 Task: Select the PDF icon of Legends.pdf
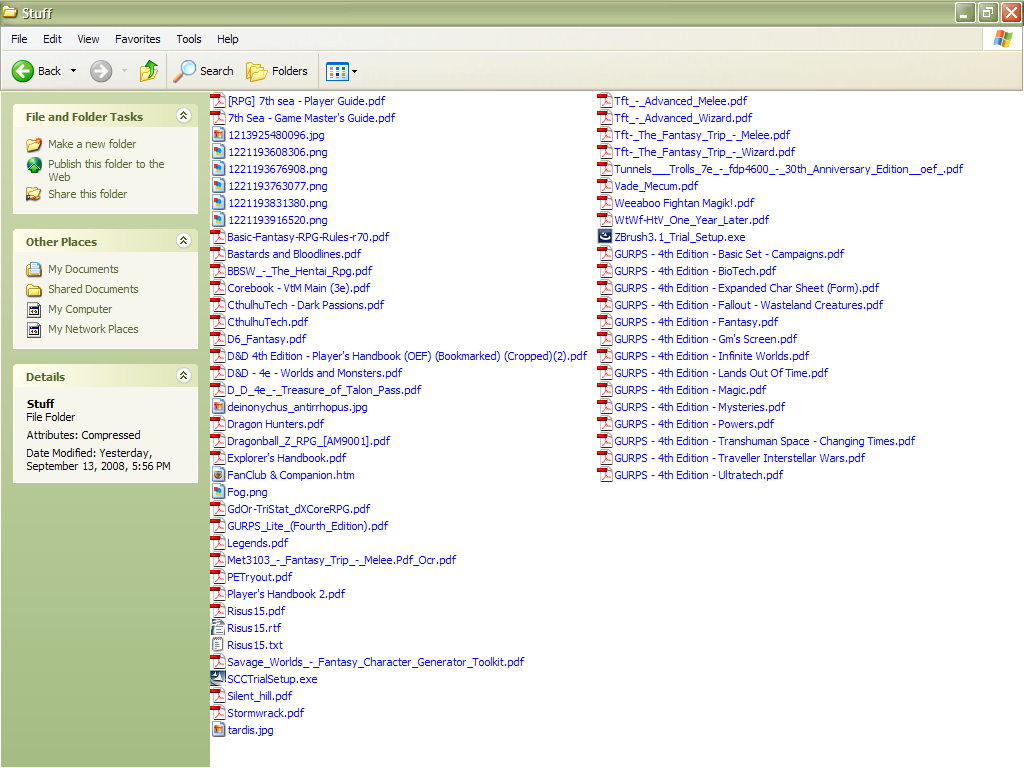pos(218,543)
